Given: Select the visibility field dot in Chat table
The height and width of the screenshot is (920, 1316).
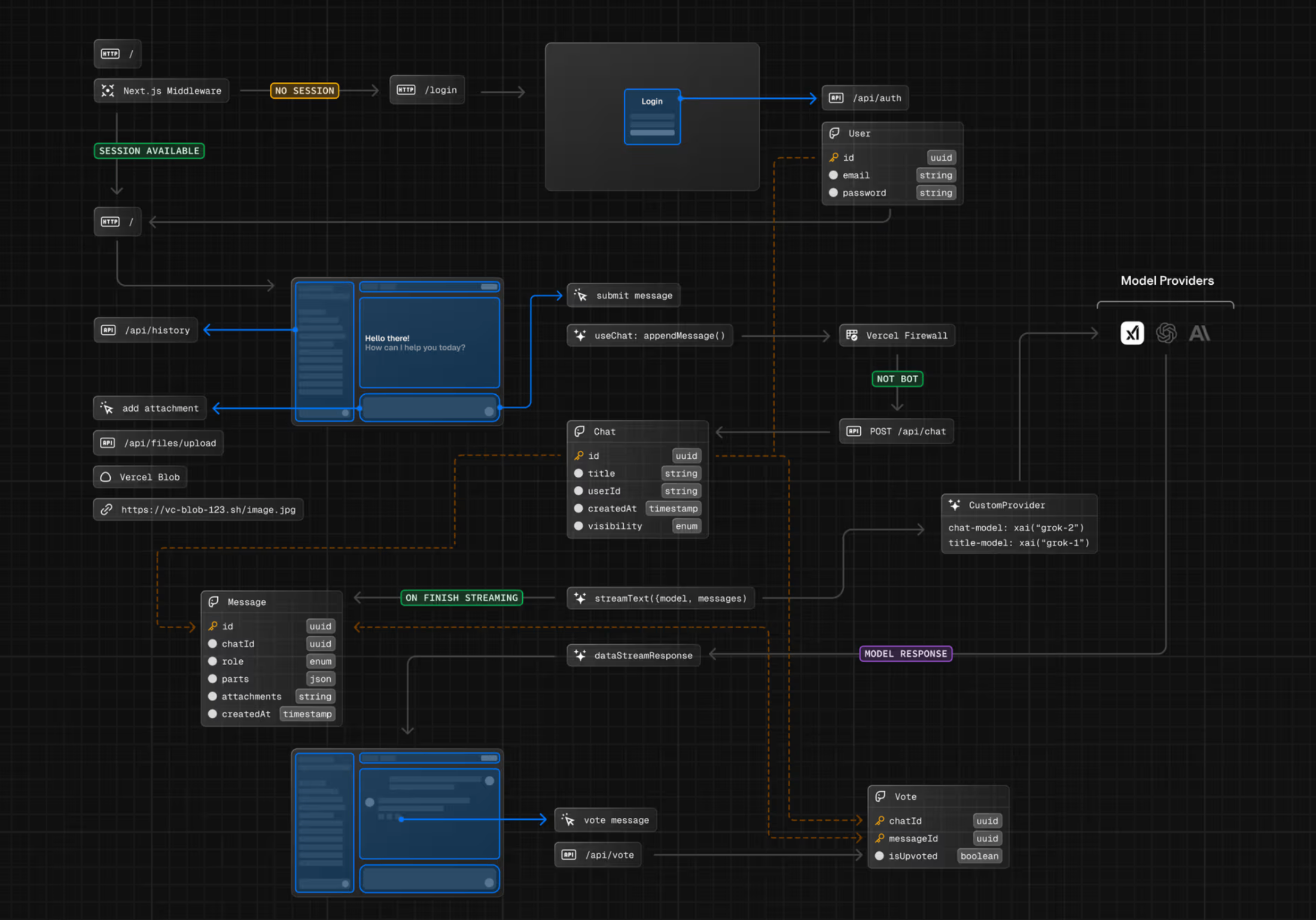Looking at the screenshot, I should [578, 526].
